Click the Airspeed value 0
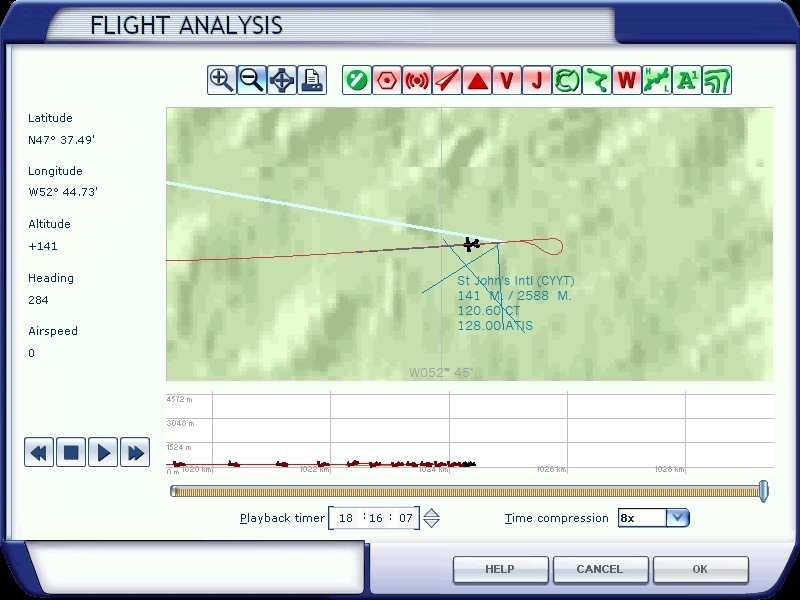The height and width of the screenshot is (600, 800). (32, 353)
